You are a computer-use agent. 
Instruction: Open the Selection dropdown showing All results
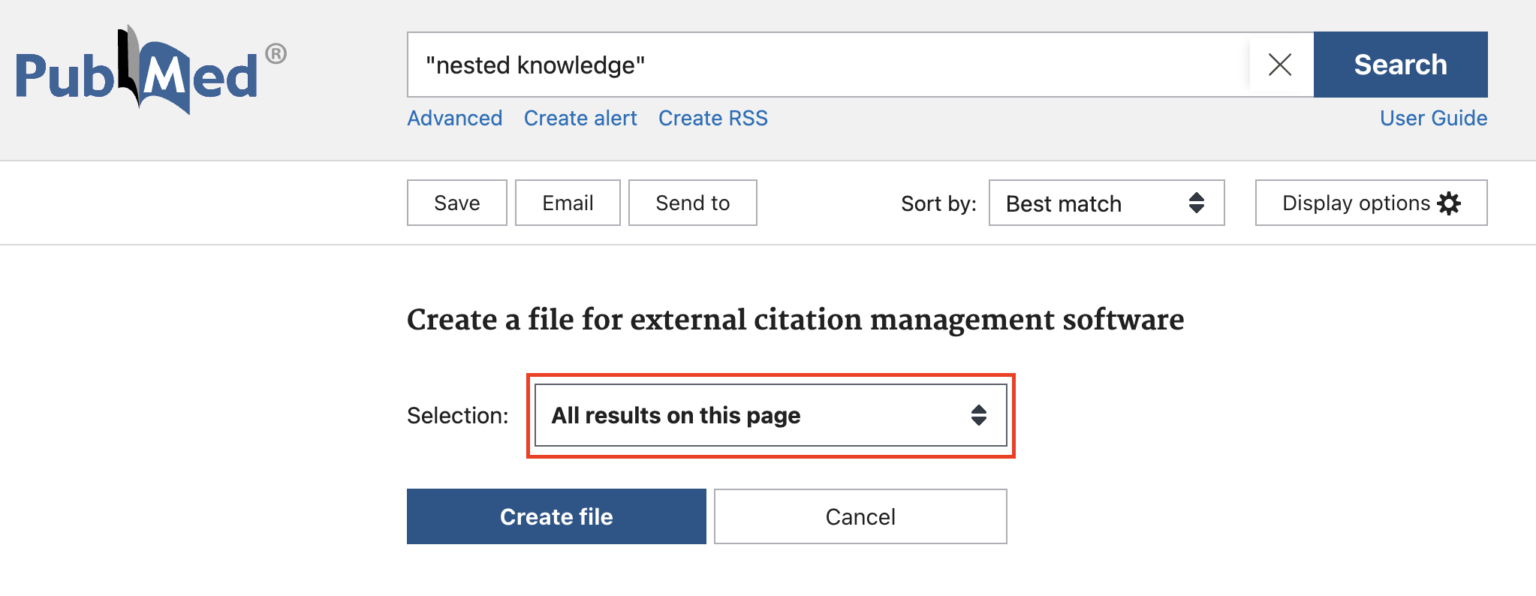tap(770, 415)
